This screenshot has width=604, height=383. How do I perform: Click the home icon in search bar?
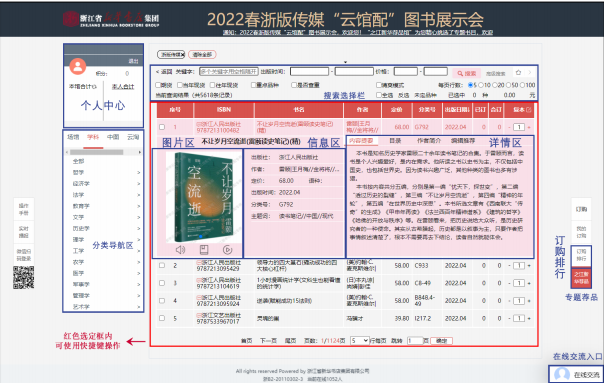tap(518, 72)
